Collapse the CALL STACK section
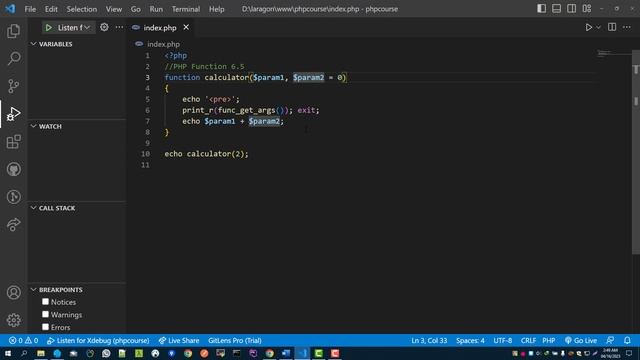This screenshot has width=640, height=360. (x=33, y=208)
